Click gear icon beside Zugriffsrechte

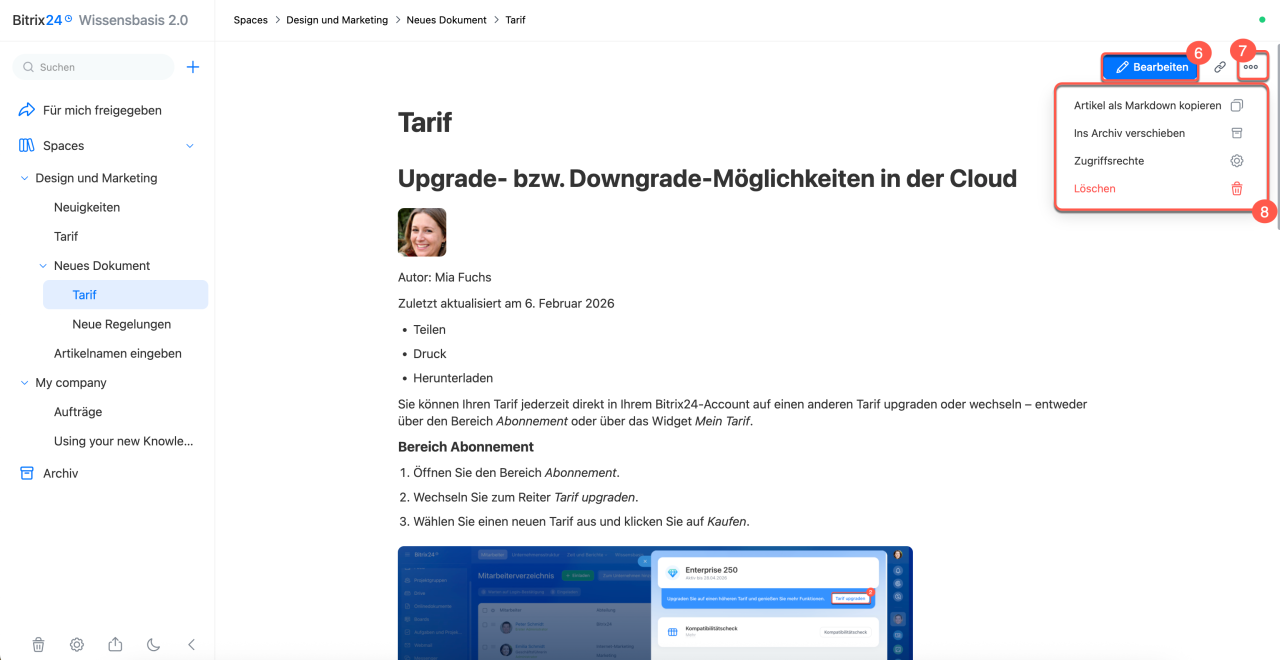coord(1237,161)
